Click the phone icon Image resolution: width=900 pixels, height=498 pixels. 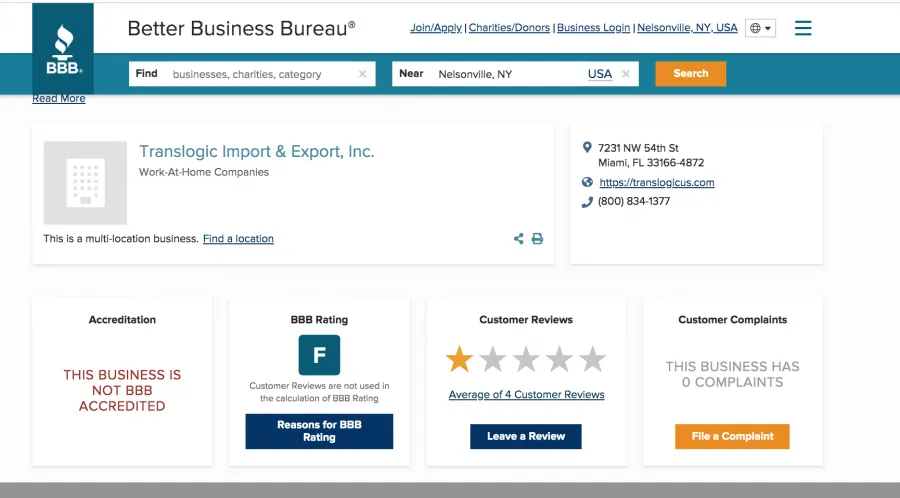[587, 202]
